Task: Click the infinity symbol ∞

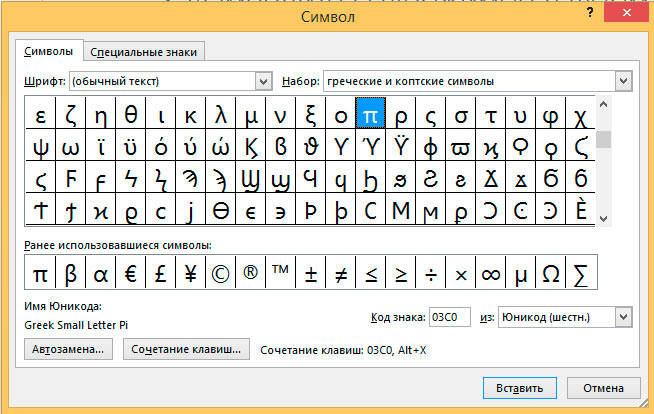Action: click(491, 273)
